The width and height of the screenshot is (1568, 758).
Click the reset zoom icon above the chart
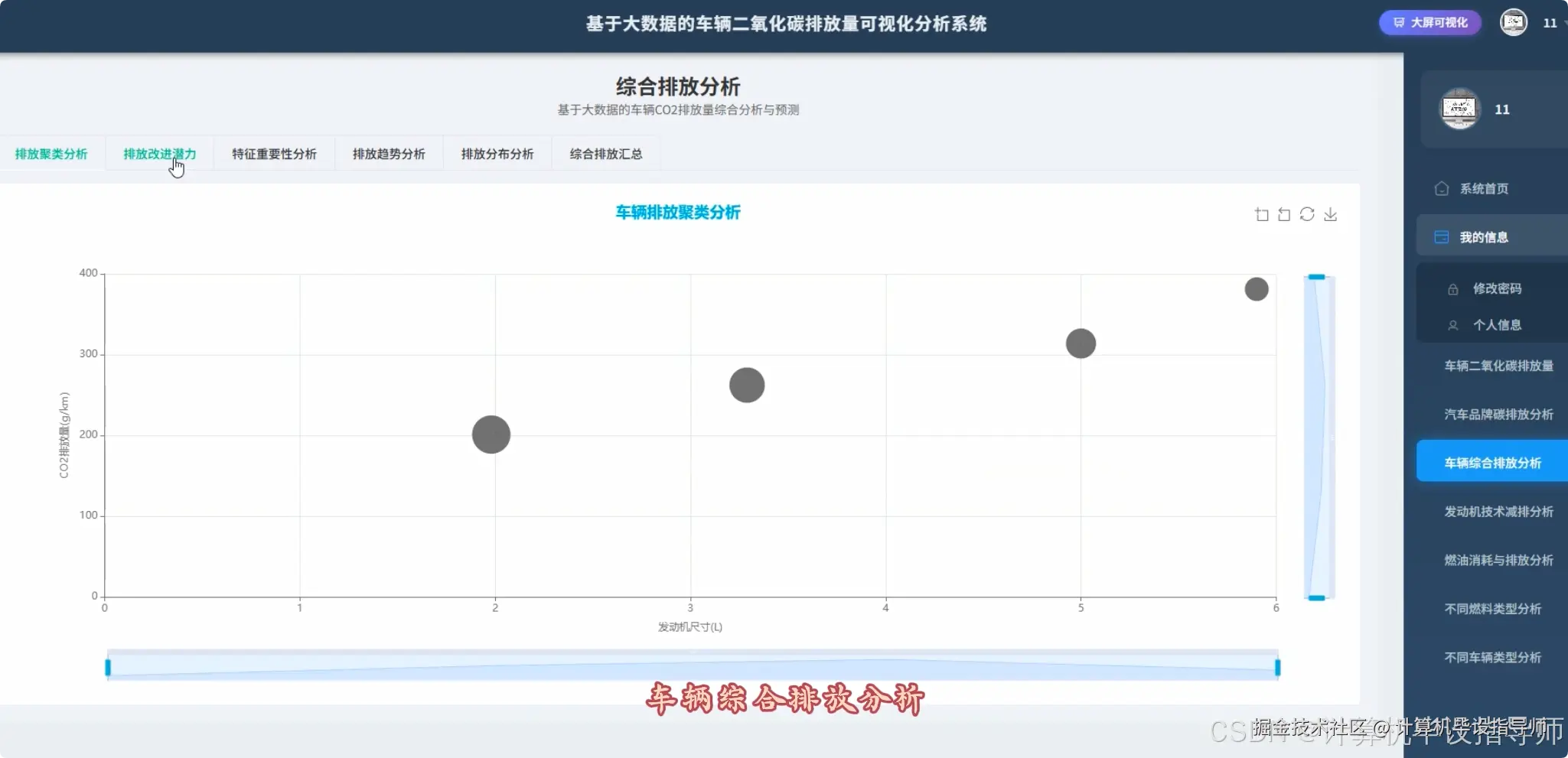tap(1283, 214)
